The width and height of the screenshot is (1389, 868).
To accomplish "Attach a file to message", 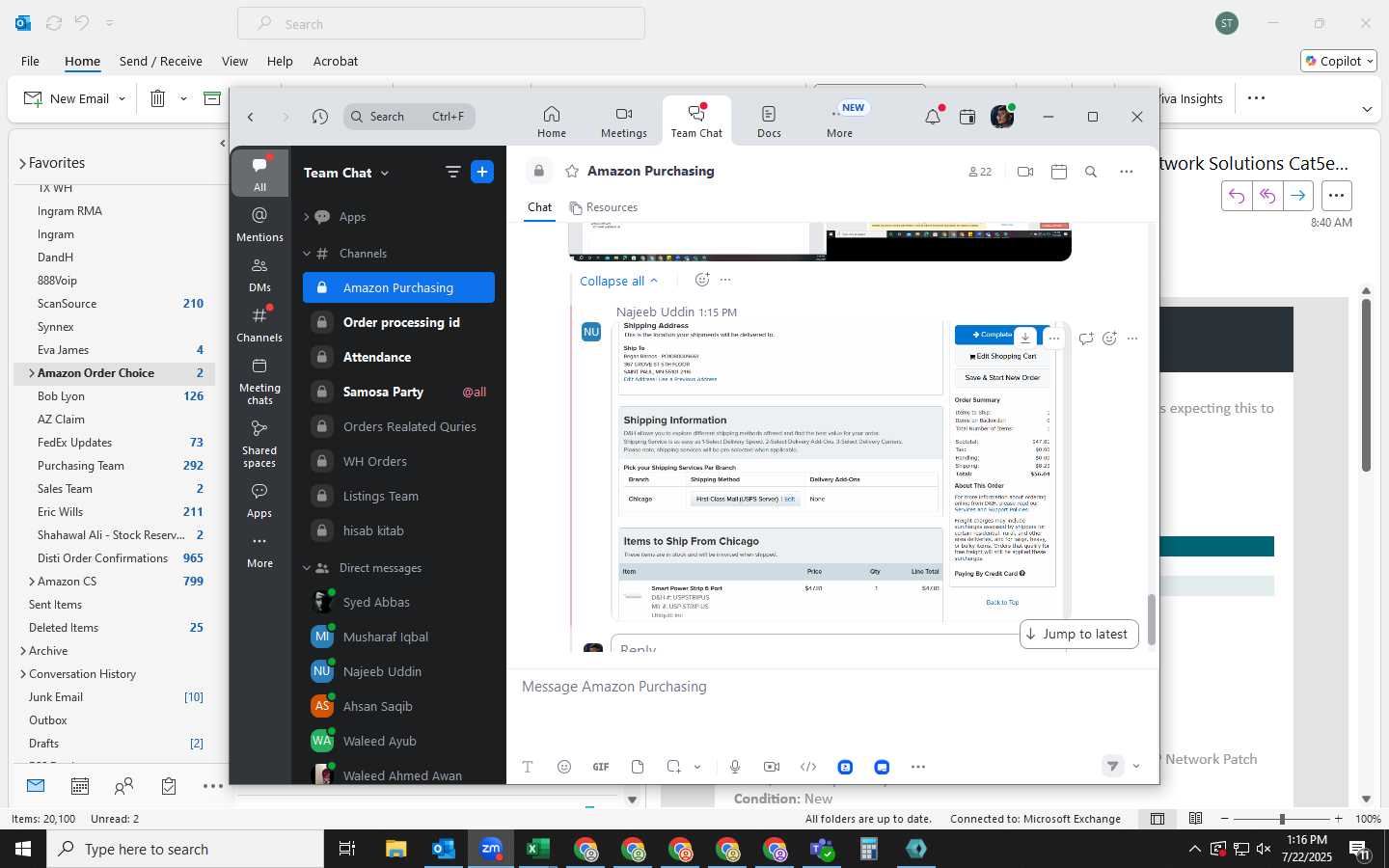I will (638, 767).
